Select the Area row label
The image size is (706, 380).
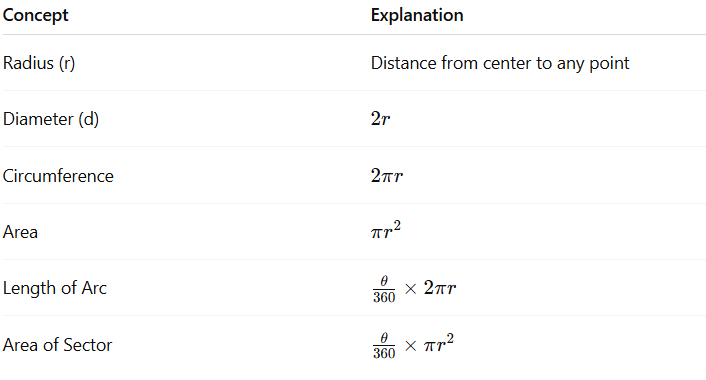pos(20,232)
